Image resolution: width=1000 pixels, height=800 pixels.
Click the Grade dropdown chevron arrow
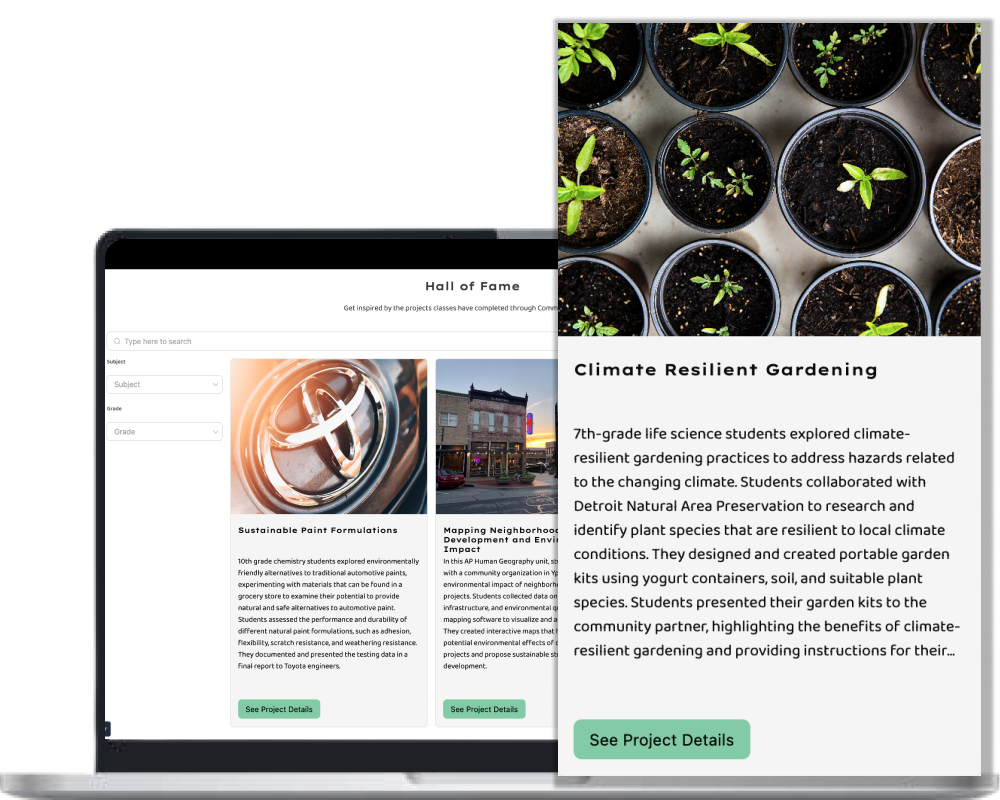tap(215, 432)
